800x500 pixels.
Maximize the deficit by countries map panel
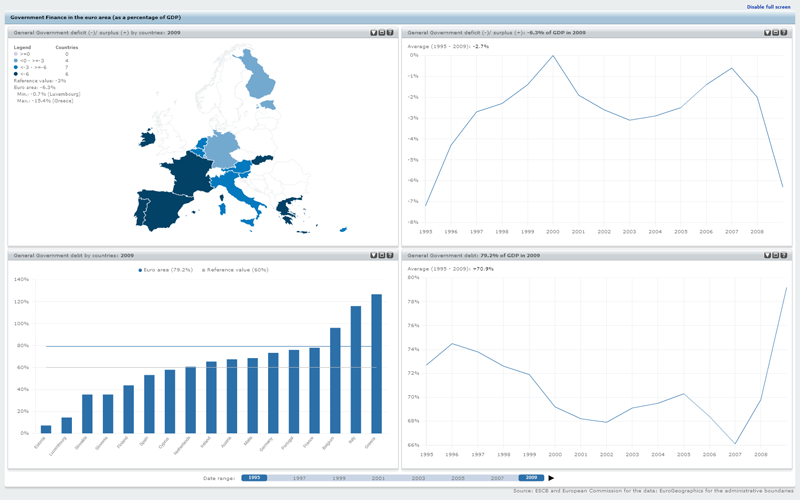[x=381, y=32]
